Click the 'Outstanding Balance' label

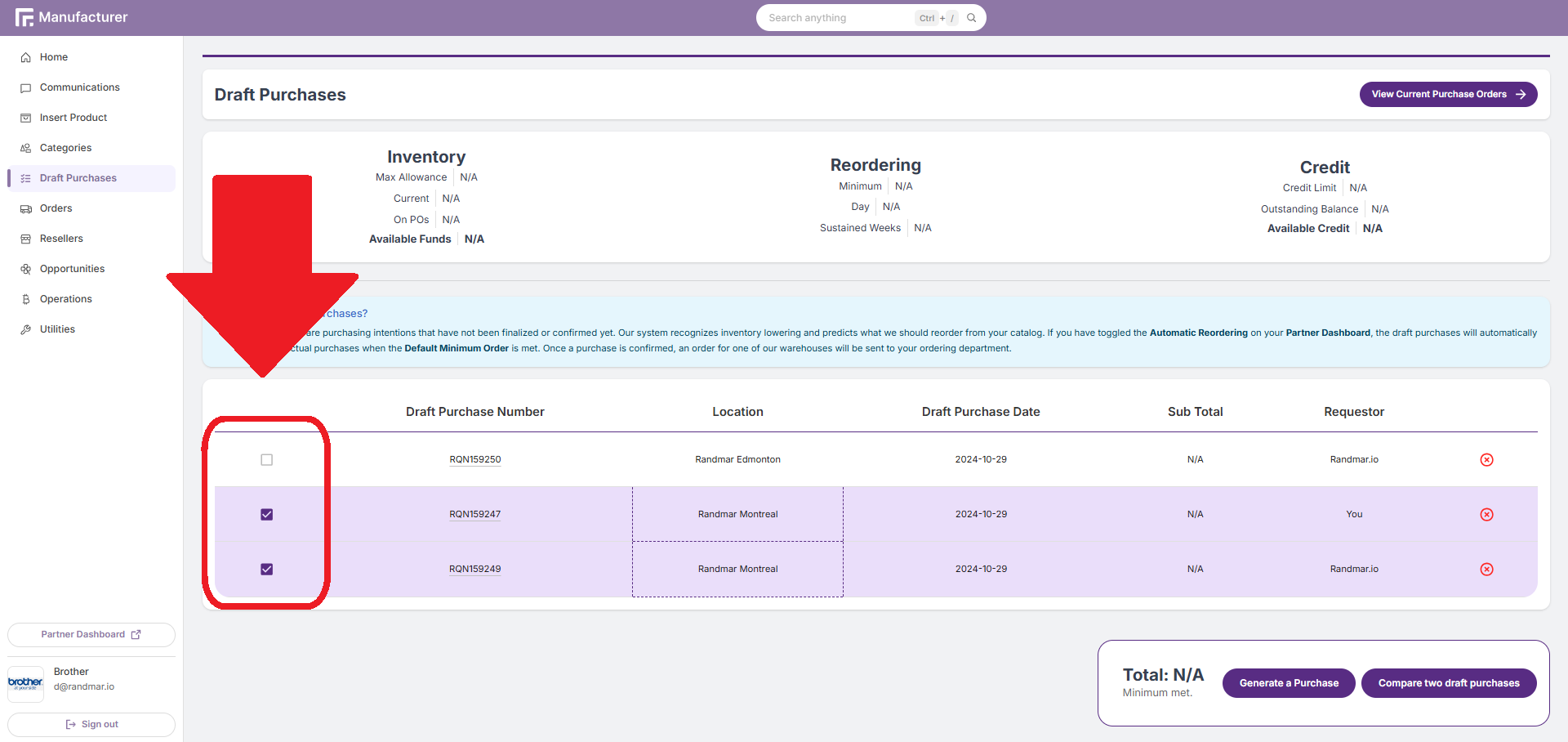click(1309, 209)
